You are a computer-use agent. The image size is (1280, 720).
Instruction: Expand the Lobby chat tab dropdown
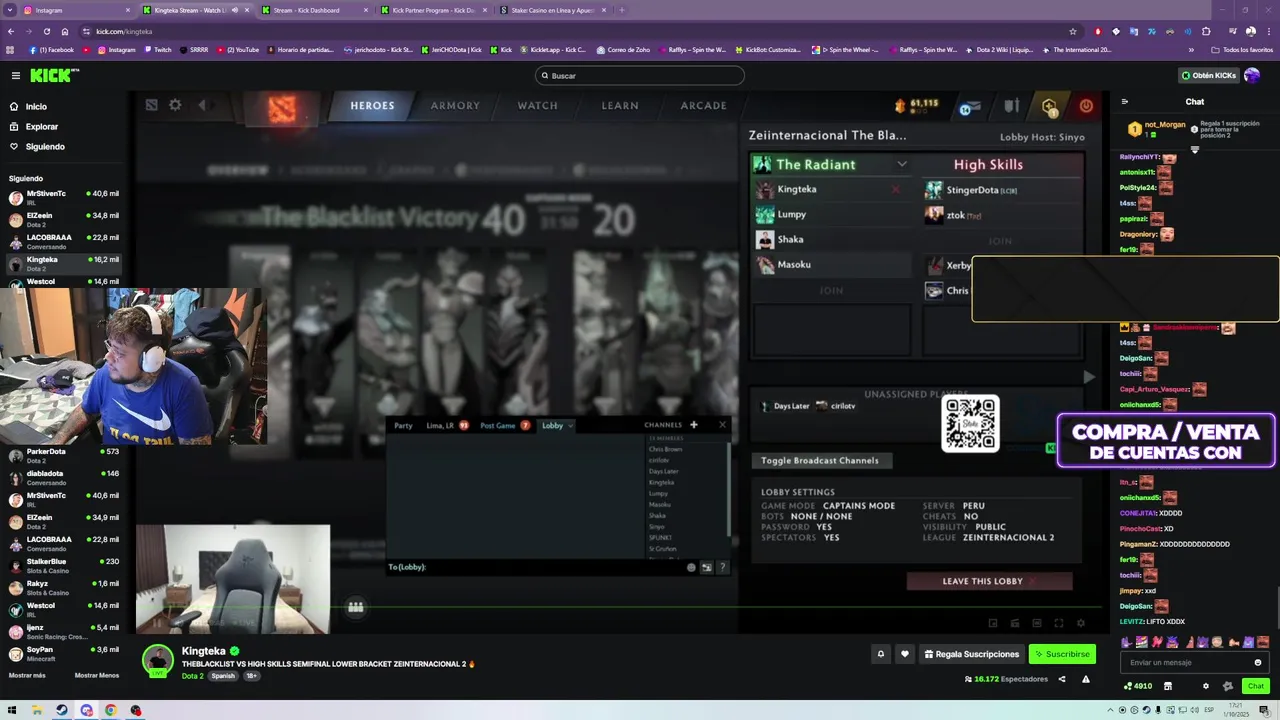pyautogui.click(x=570, y=426)
